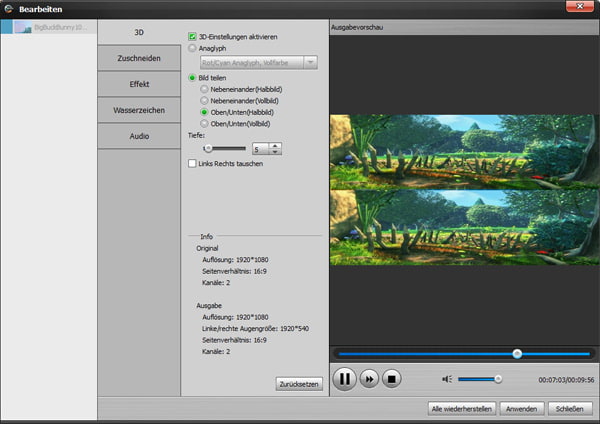Enable Links Rechts tauschen checkbox
The image size is (600, 424).
point(193,163)
